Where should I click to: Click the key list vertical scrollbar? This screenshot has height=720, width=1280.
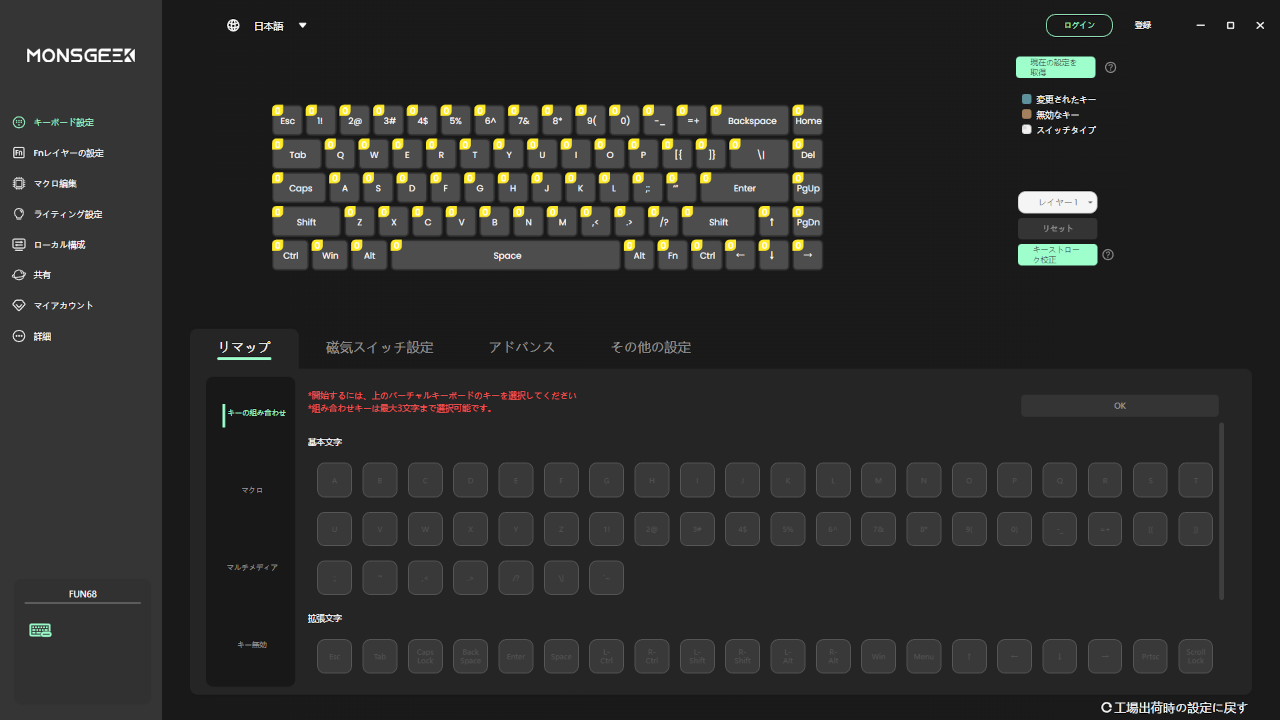(1220, 510)
